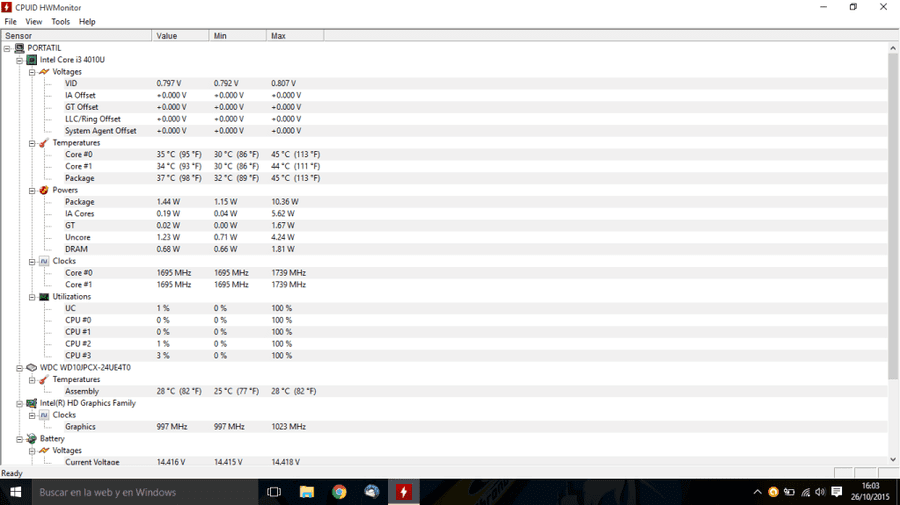900x505 pixels.
Task: Collapse the Battery node
Action: point(20,439)
